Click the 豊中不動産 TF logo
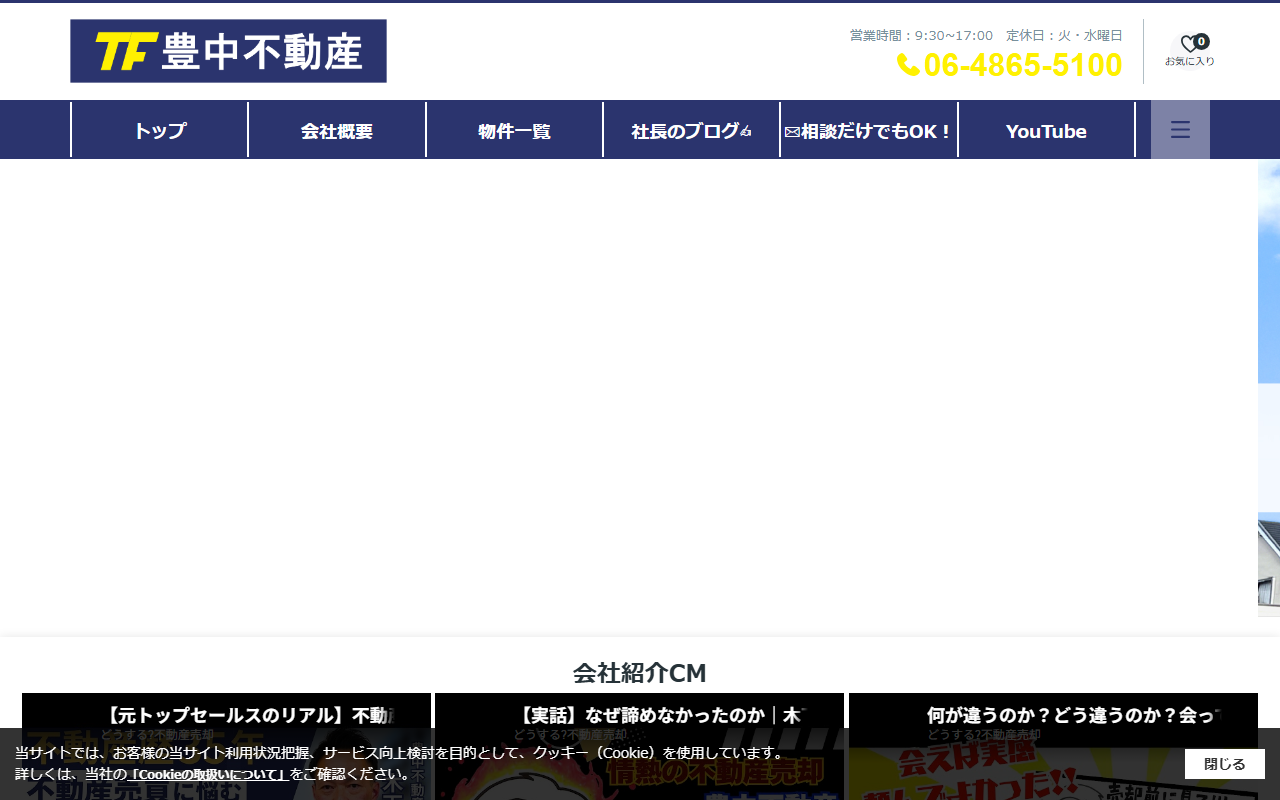Image resolution: width=1280 pixels, height=800 pixels. [228, 51]
